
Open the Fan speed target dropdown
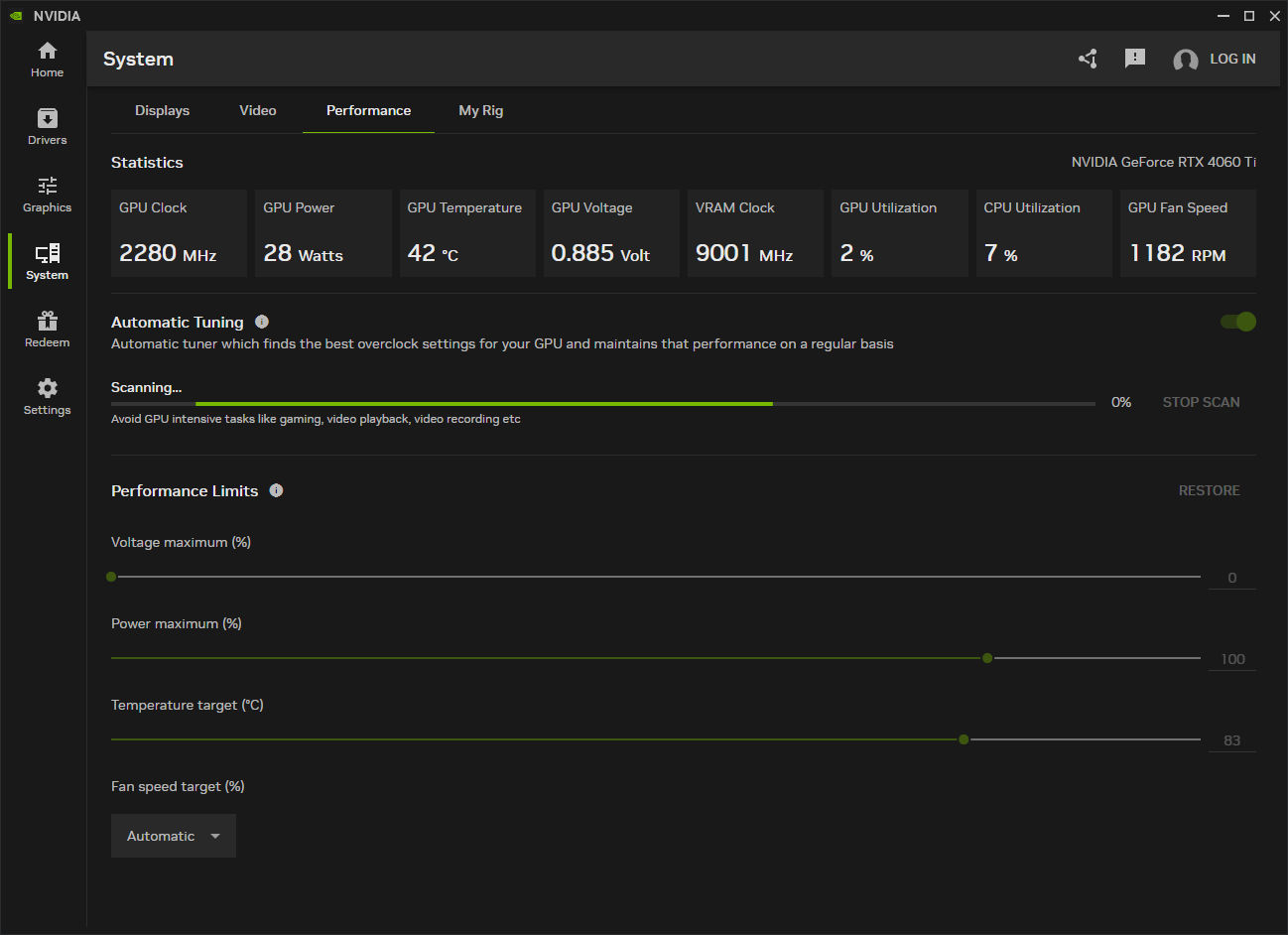tap(173, 835)
